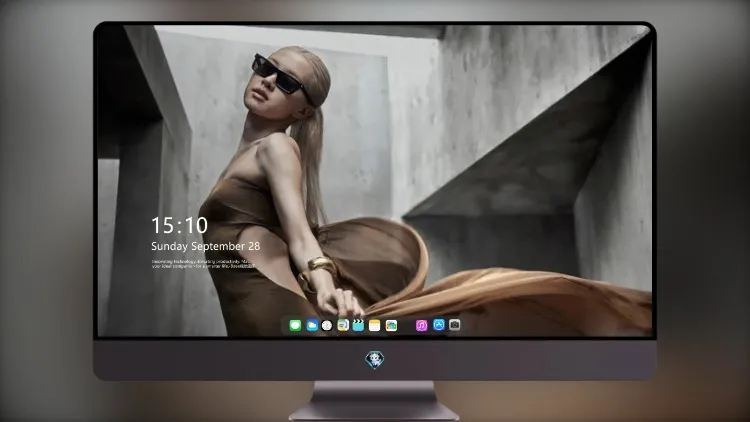Open the blue App Store icon
750x422 pixels.
pyautogui.click(x=439, y=325)
